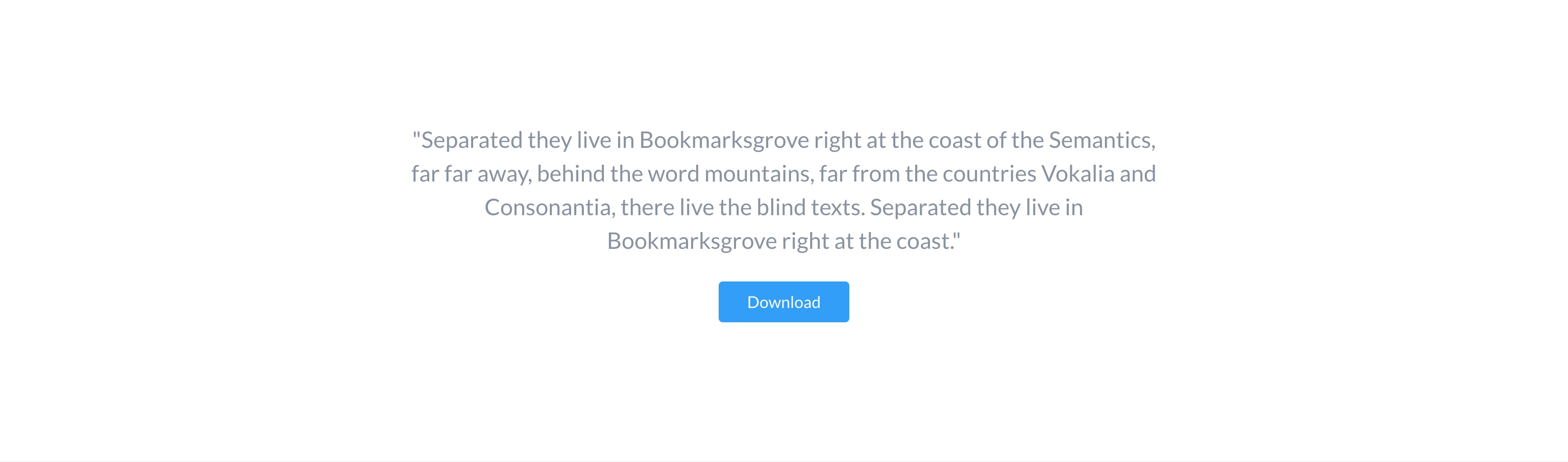Click "Separated" in the third line
The image size is (1568, 462).
pyautogui.click(x=920, y=208)
